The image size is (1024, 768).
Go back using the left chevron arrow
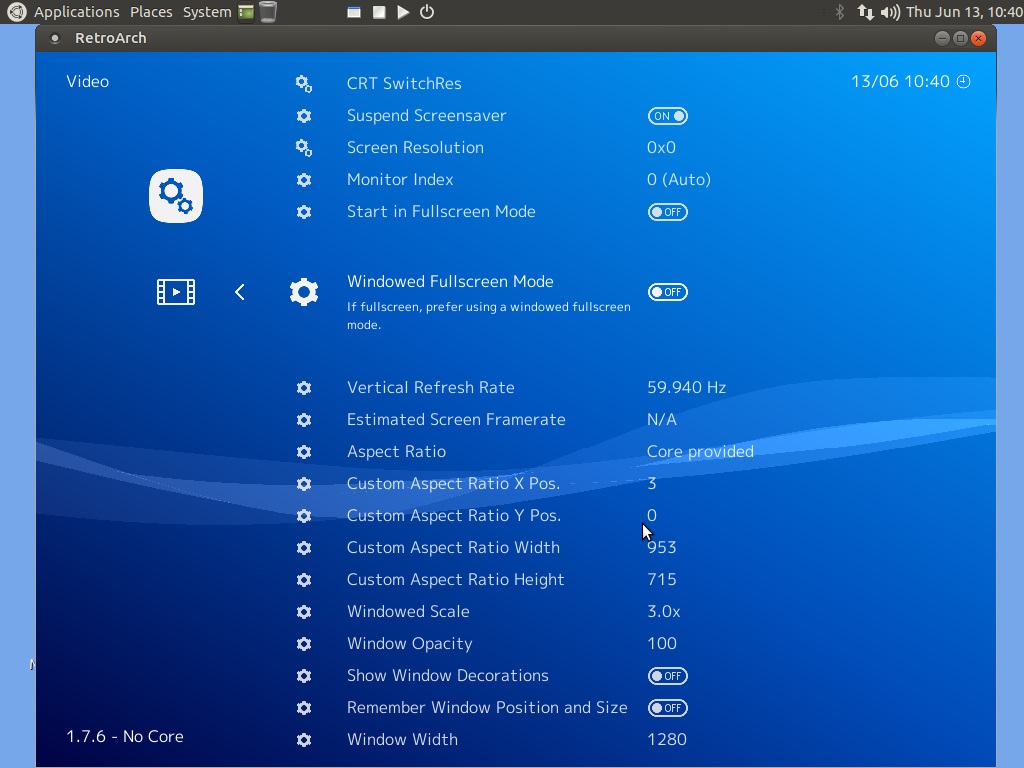tap(240, 292)
